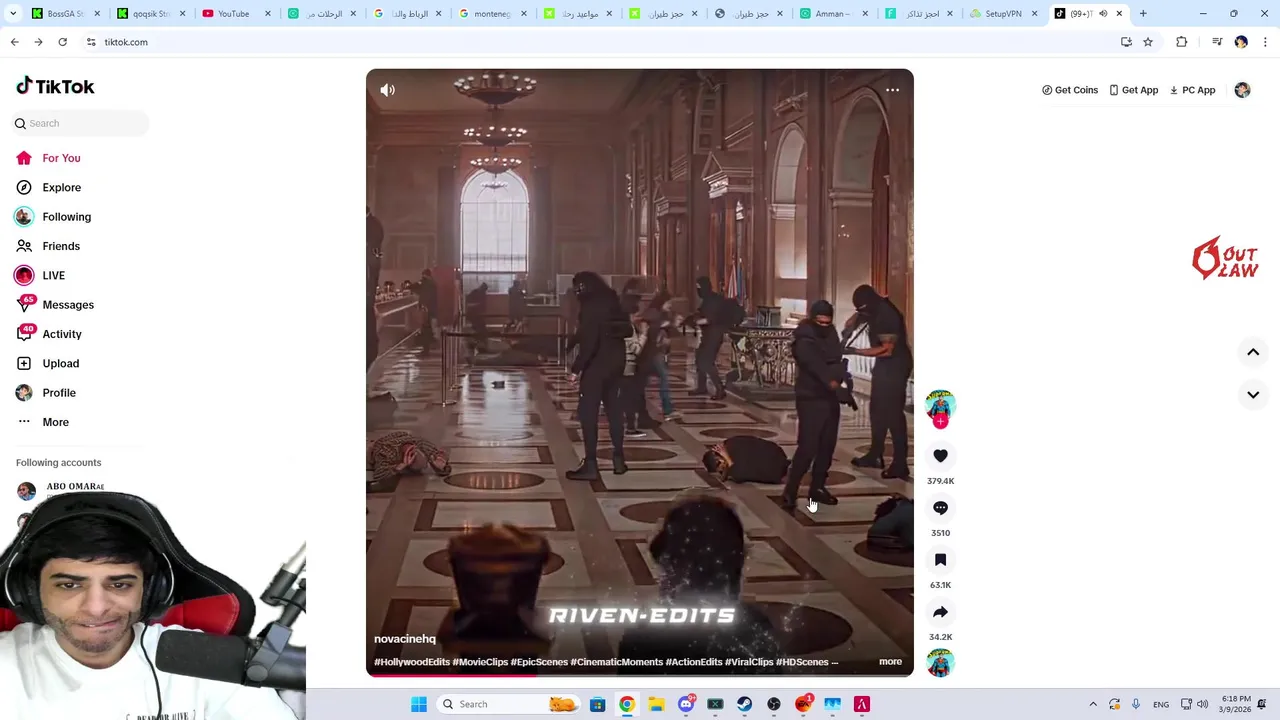1280x720 pixels.
Task: Open the Windows Start menu
Action: 419,704
